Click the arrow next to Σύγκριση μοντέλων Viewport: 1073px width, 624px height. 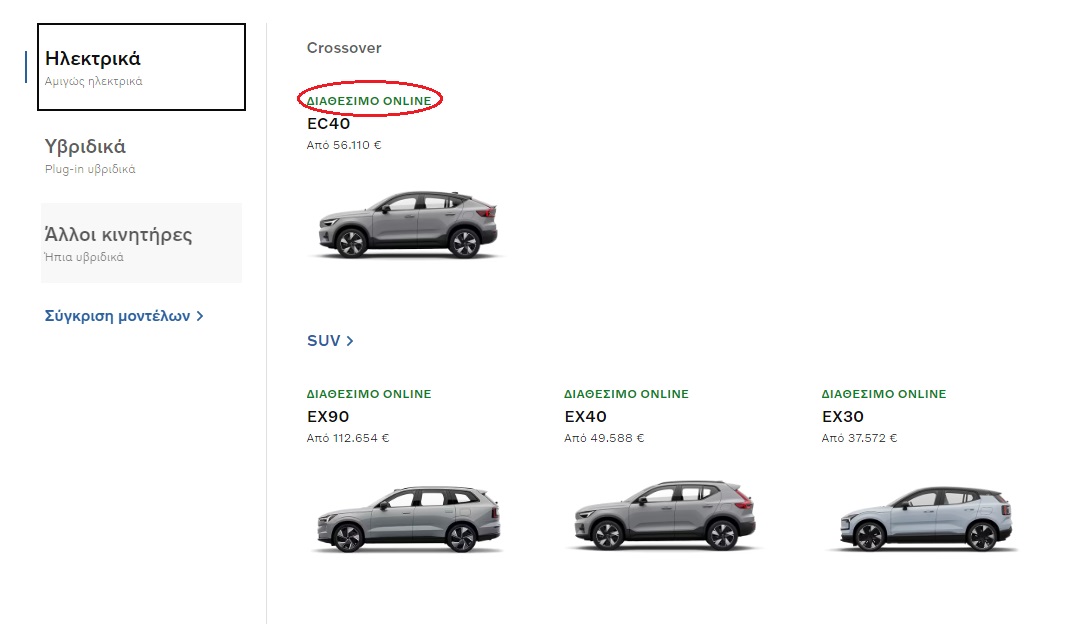(200, 316)
